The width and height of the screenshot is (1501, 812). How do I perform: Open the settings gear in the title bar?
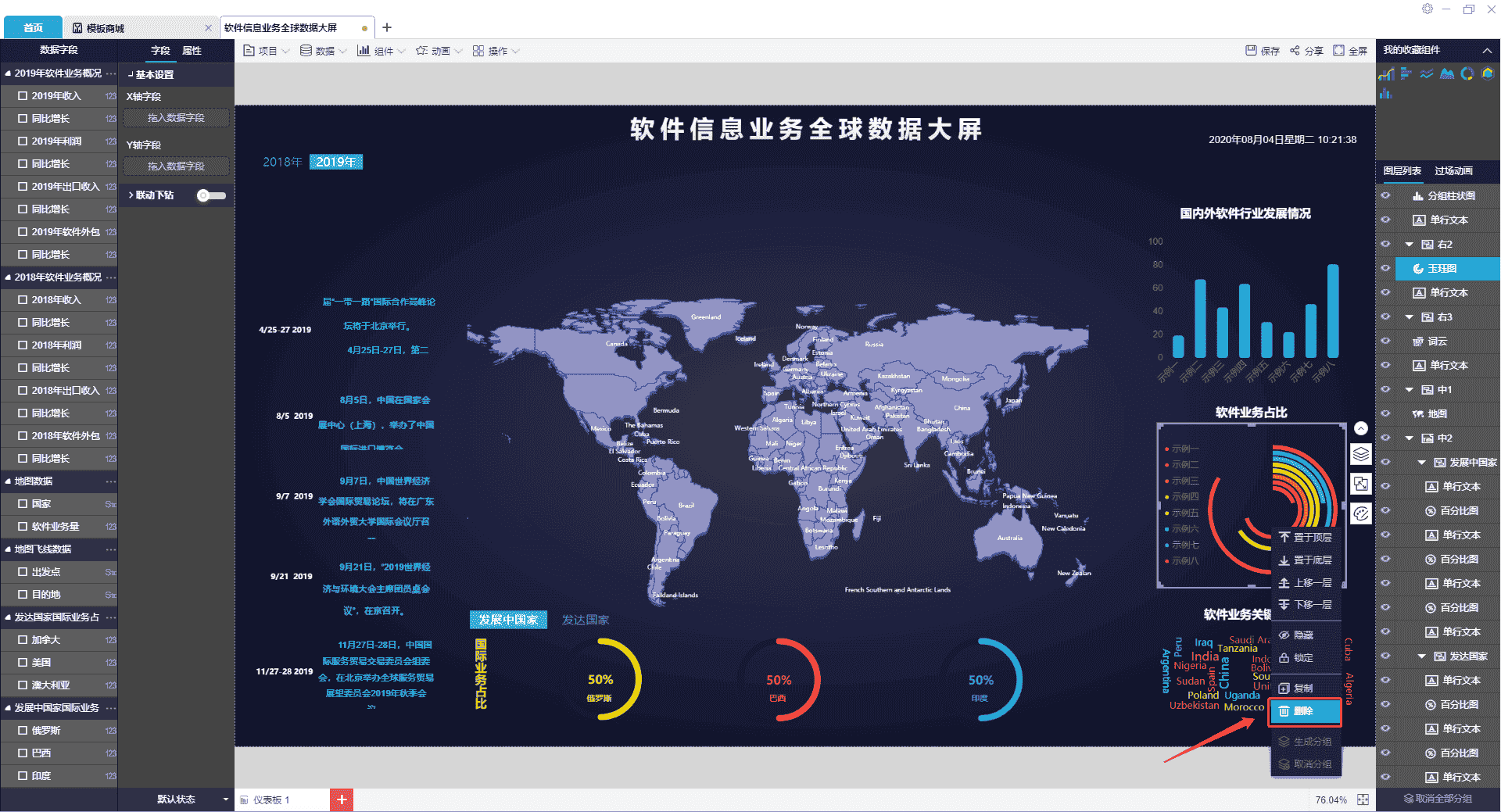(1428, 9)
